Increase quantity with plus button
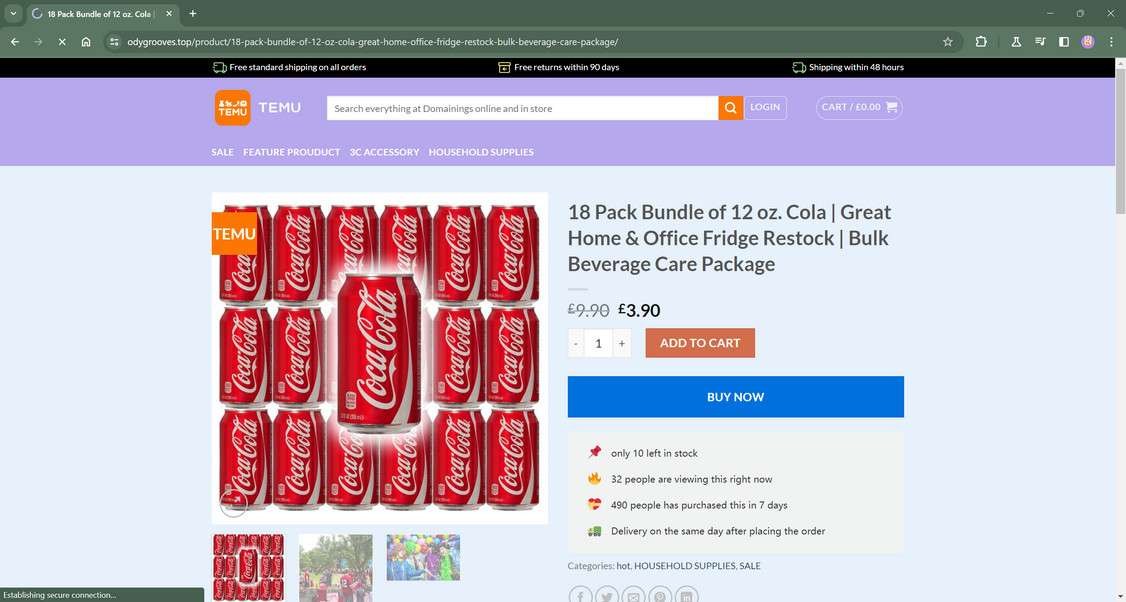The image size is (1126, 602). [x=622, y=343]
